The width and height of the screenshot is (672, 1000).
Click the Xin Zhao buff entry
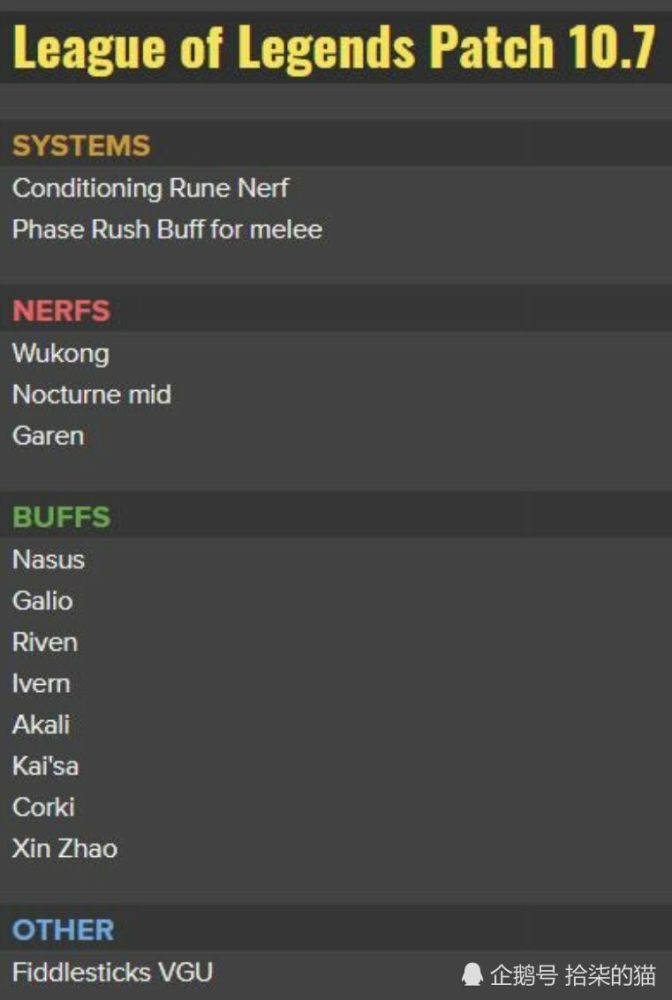65,849
